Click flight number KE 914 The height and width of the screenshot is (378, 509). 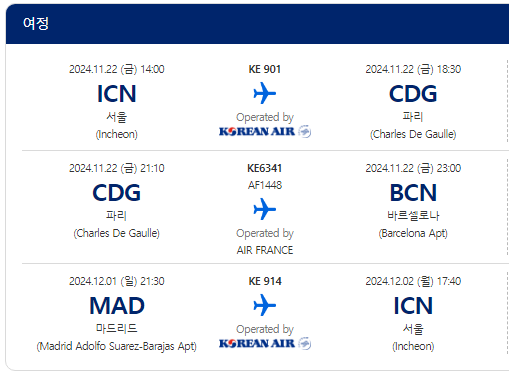tap(265, 281)
